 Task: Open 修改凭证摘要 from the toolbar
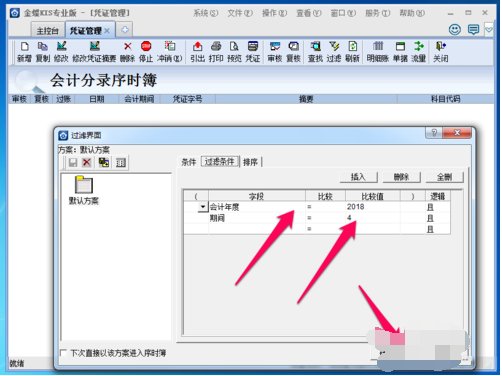click(94, 52)
